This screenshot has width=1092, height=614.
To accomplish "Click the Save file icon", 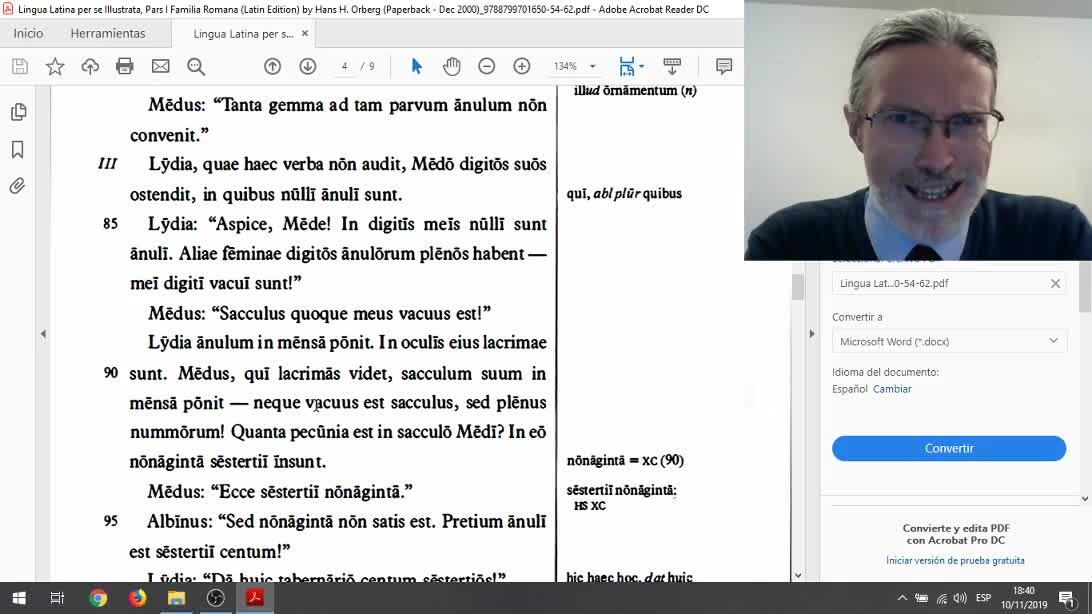I will click(20, 66).
